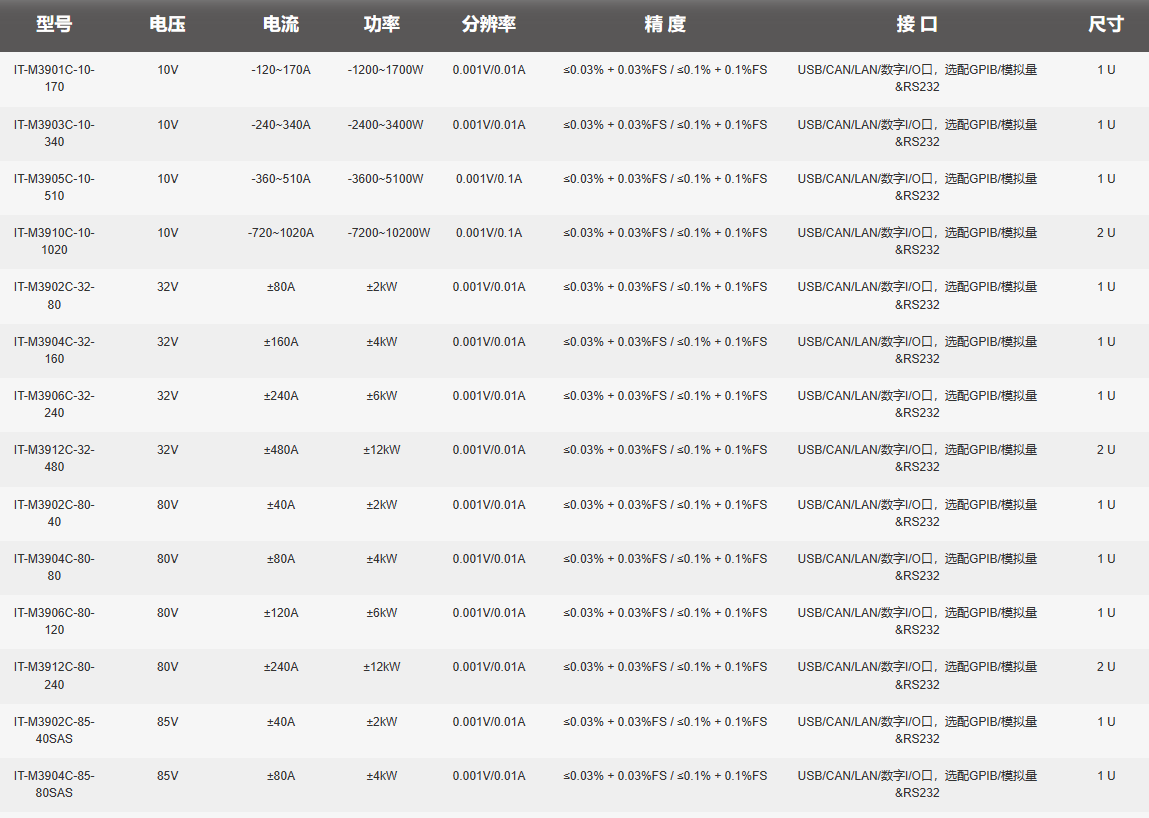The width and height of the screenshot is (1149, 818).
Task: Click 2 U size in IT-M3910C-10-1020 row
Action: tap(1106, 233)
